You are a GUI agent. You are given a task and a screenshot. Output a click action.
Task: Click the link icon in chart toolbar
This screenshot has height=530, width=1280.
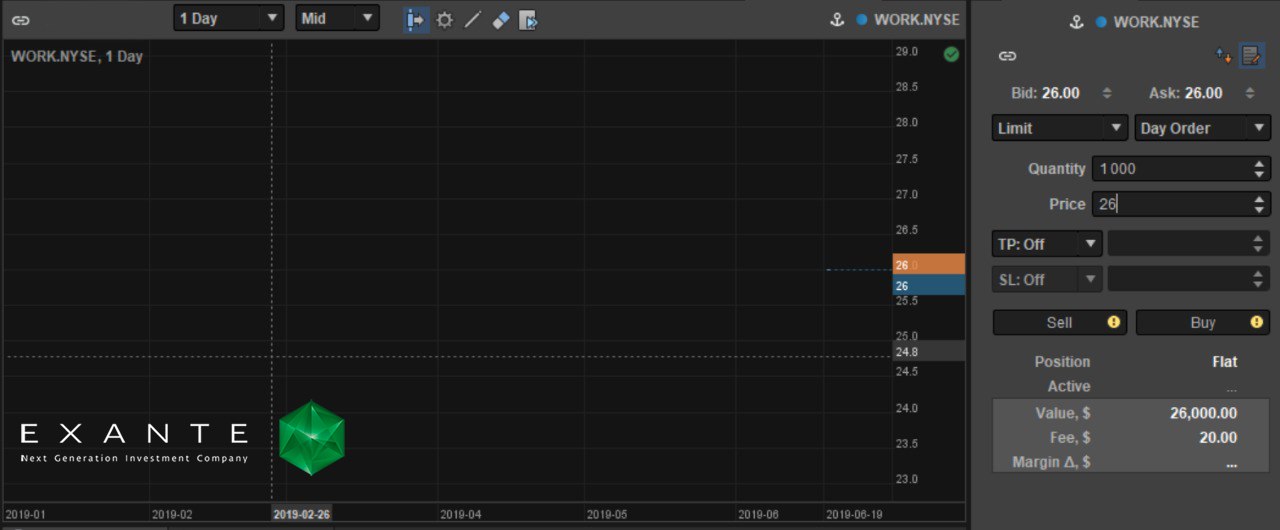(x=20, y=20)
